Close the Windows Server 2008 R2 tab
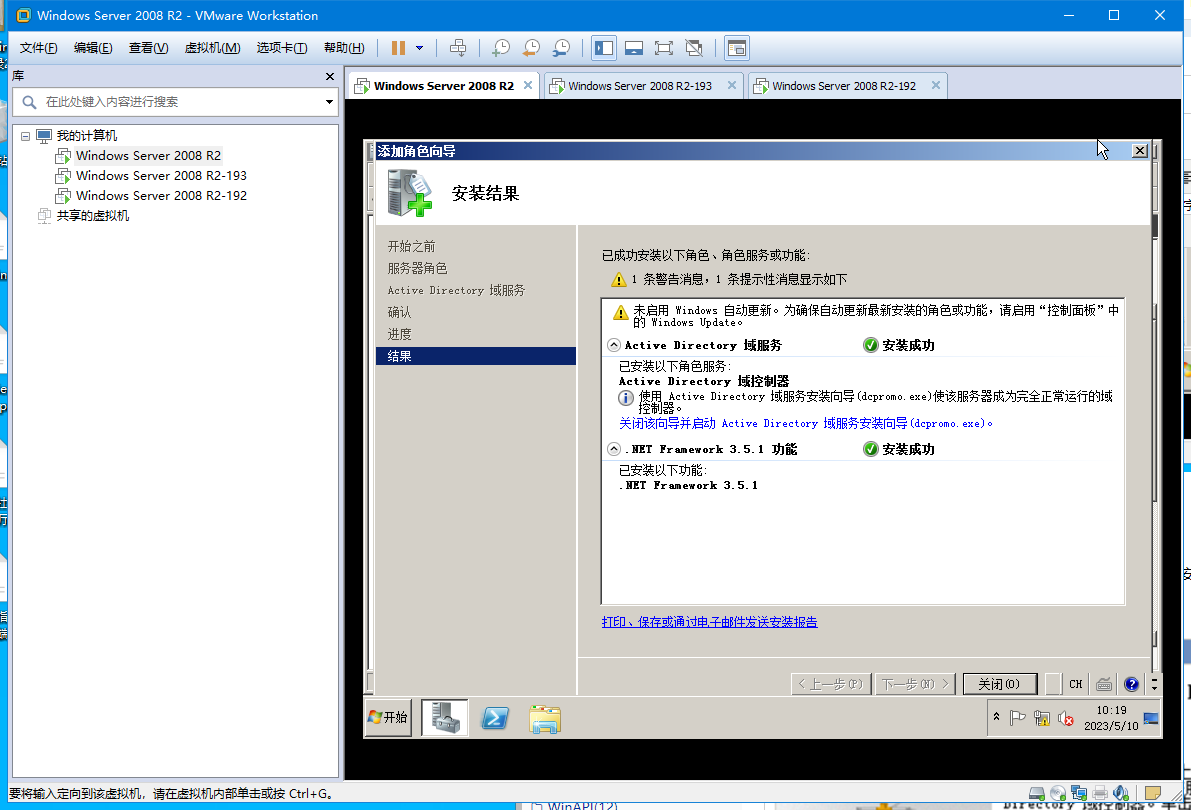The width and height of the screenshot is (1191, 810). tap(528, 85)
